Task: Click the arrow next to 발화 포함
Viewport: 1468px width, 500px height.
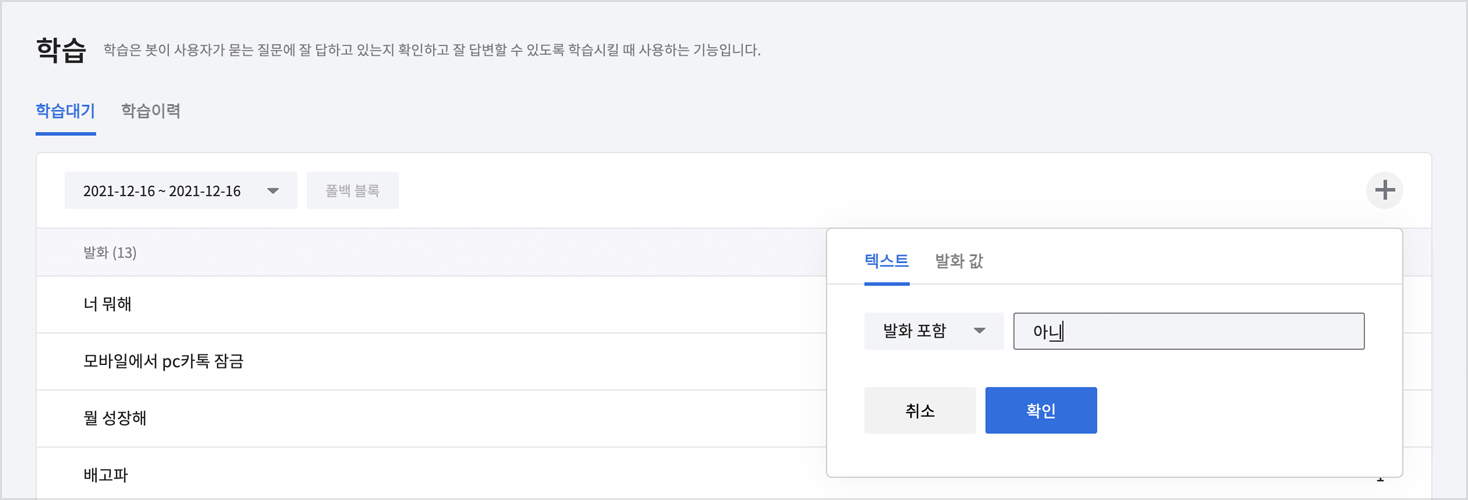Action: [x=980, y=331]
